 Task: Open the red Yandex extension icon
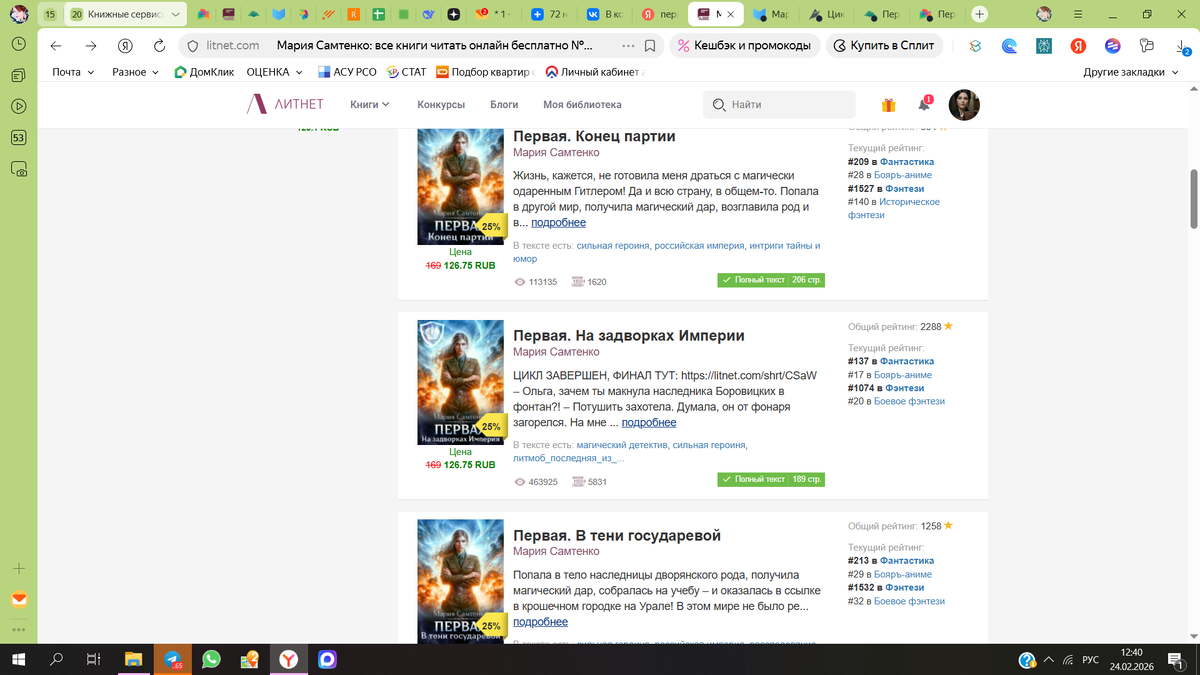click(x=1079, y=46)
